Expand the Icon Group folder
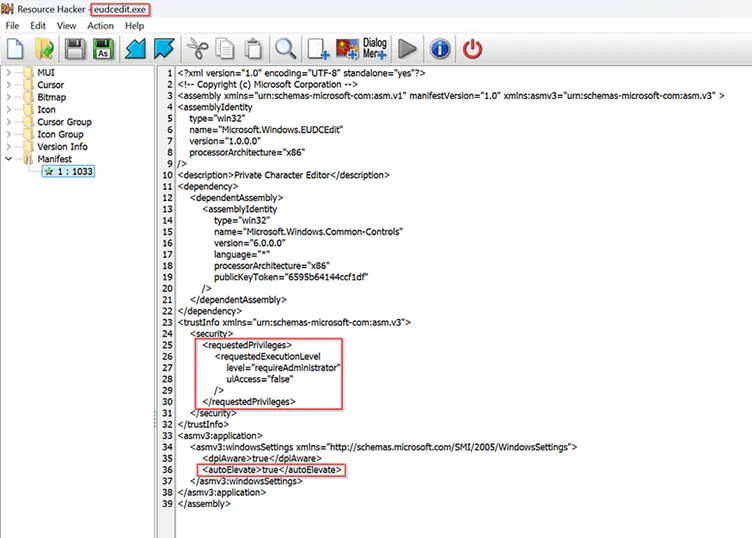This screenshot has height=538, width=752. coord(9,134)
